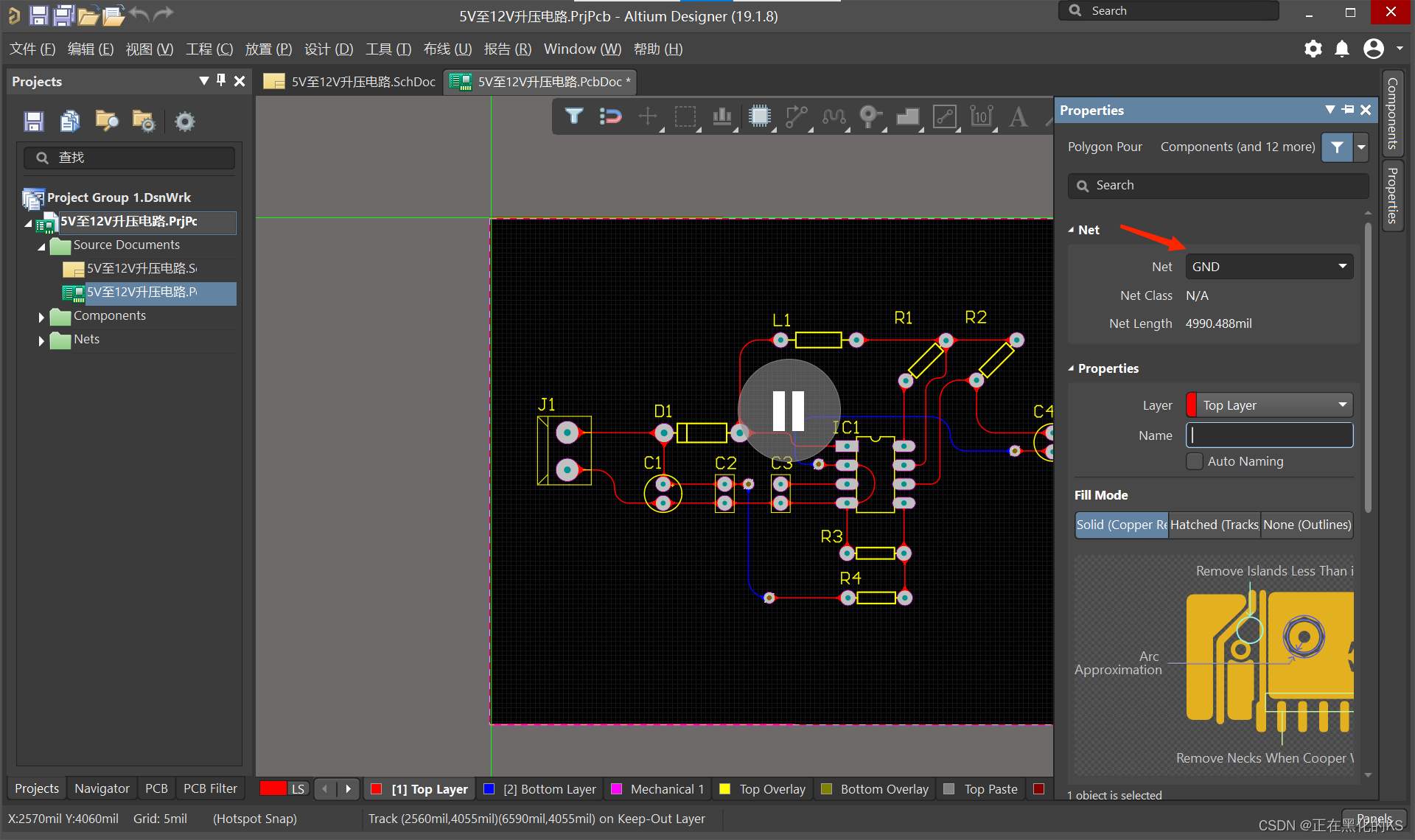Open the Net GND dropdown
1415x840 pixels.
[x=1269, y=267]
